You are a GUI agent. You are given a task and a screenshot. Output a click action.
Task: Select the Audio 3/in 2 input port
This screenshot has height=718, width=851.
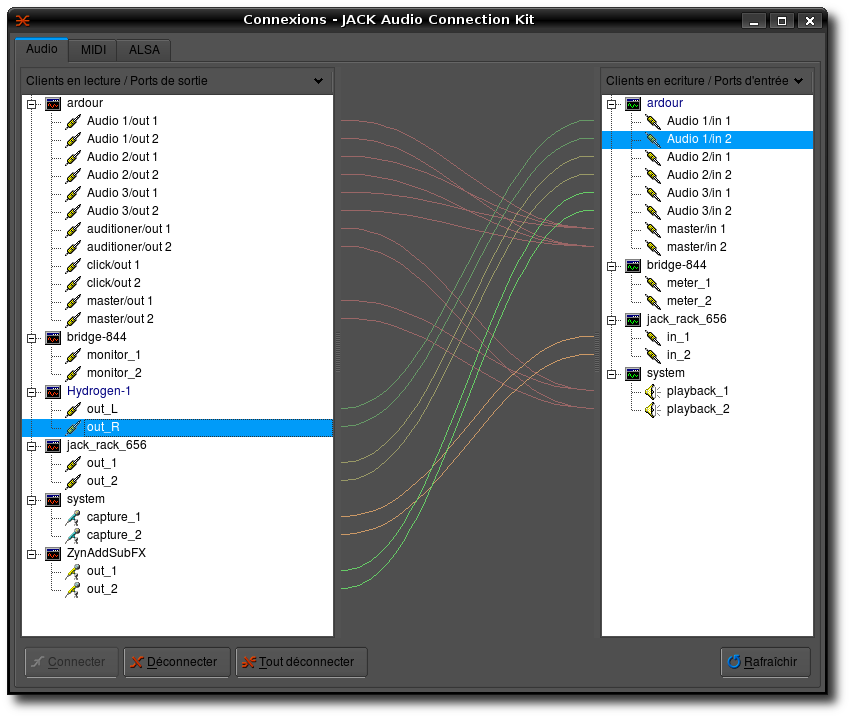point(699,211)
